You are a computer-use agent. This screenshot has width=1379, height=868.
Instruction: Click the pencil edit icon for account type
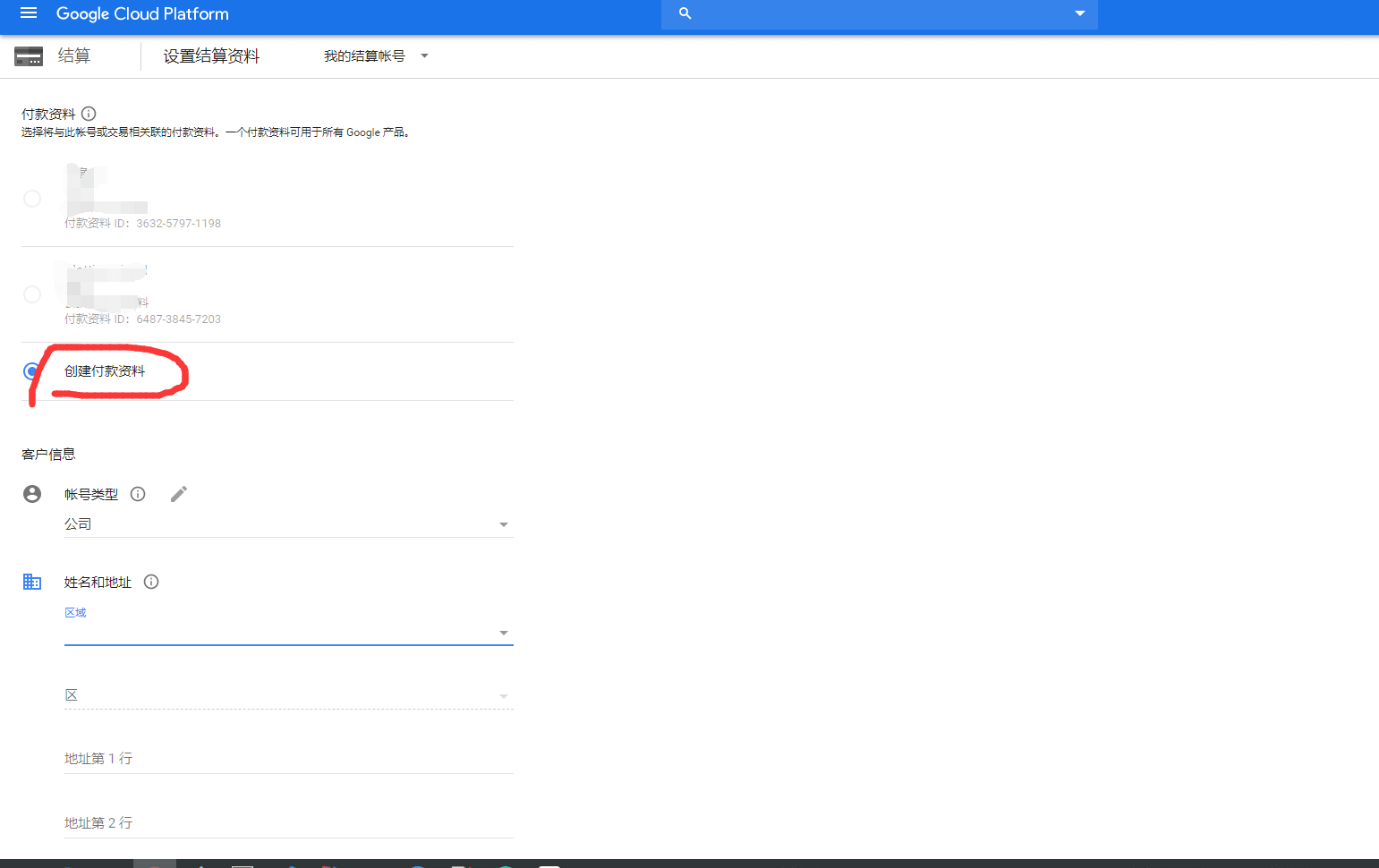point(179,494)
